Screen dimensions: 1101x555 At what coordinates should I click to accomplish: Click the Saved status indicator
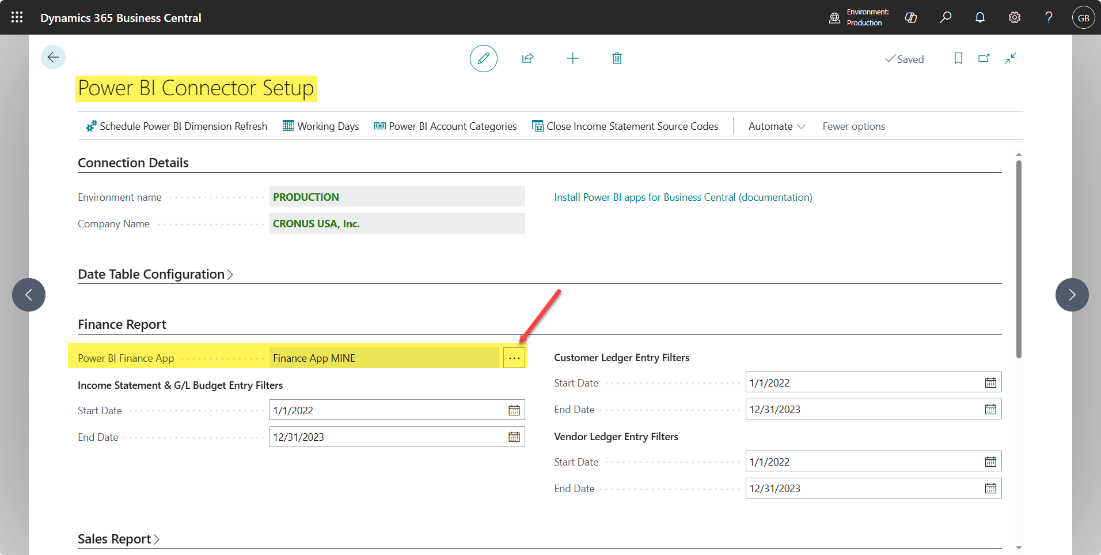pos(904,59)
